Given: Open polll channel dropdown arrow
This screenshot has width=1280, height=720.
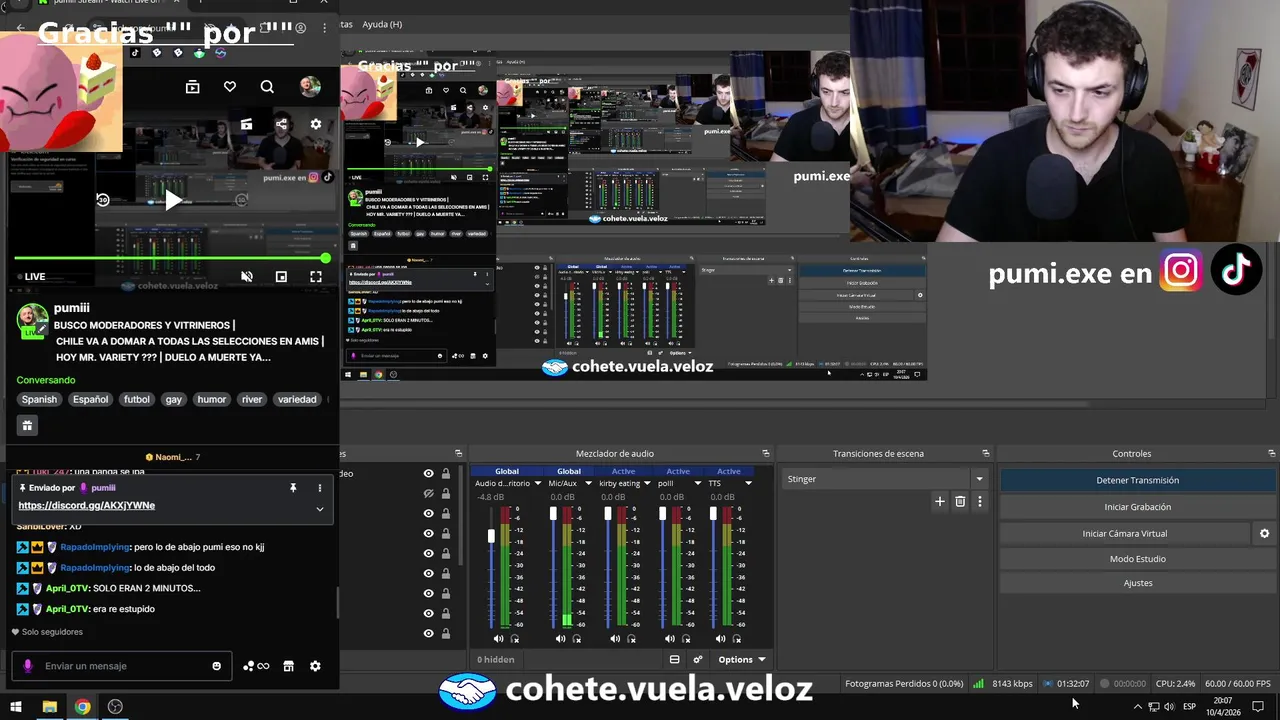Looking at the screenshot, I should click(697, 484).
